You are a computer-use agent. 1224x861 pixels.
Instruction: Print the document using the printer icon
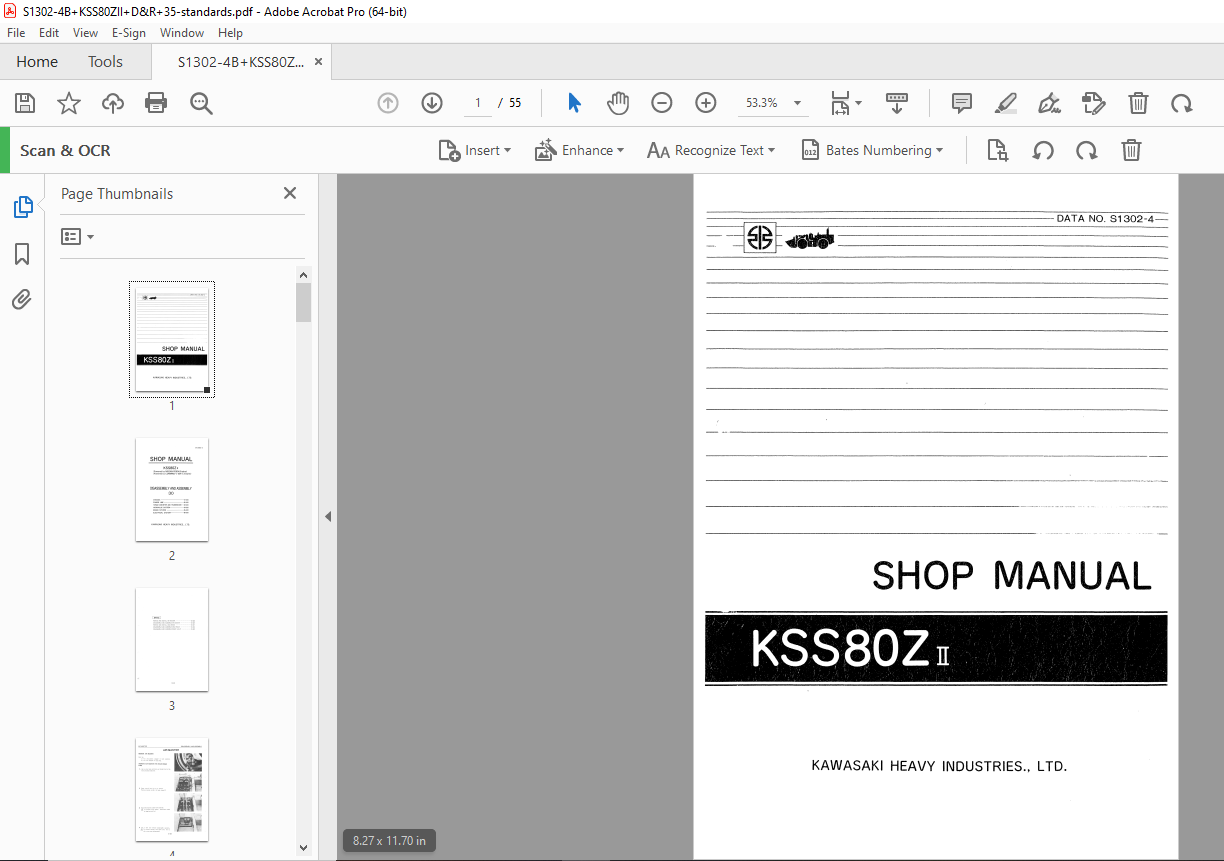click(x=156, y=103)
